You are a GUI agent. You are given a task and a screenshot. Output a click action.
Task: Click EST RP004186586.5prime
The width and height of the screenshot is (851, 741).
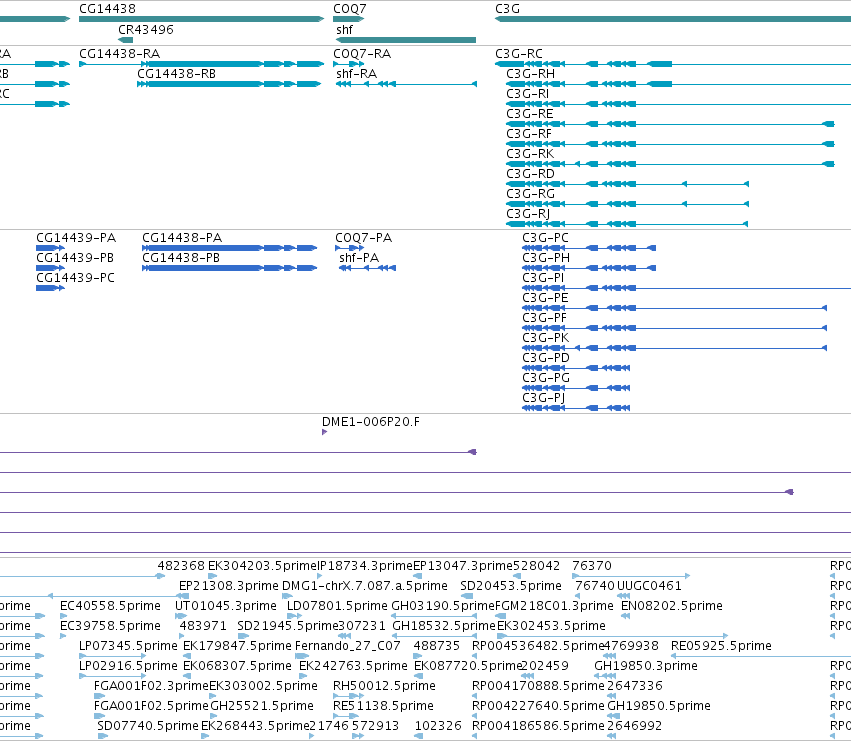pos(538,726)
